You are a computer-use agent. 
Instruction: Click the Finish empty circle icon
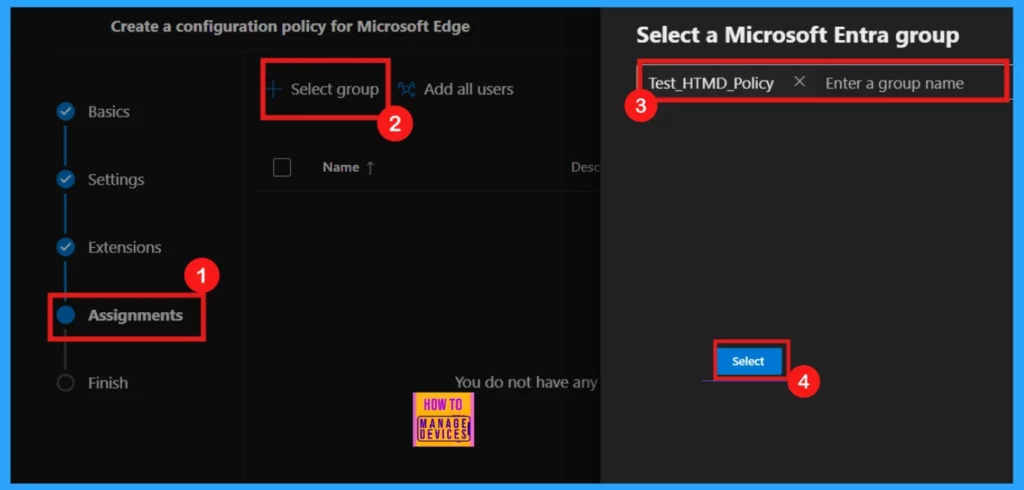pos(66,383)
